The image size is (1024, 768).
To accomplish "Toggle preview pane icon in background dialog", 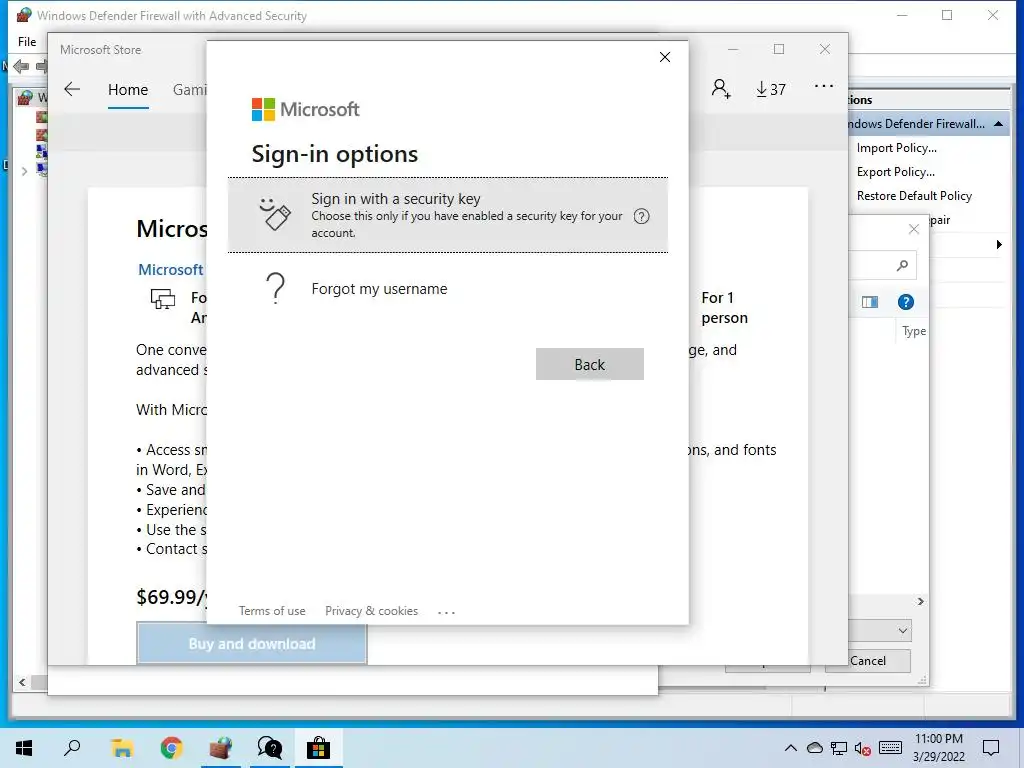I will click(x=870, y=302).
